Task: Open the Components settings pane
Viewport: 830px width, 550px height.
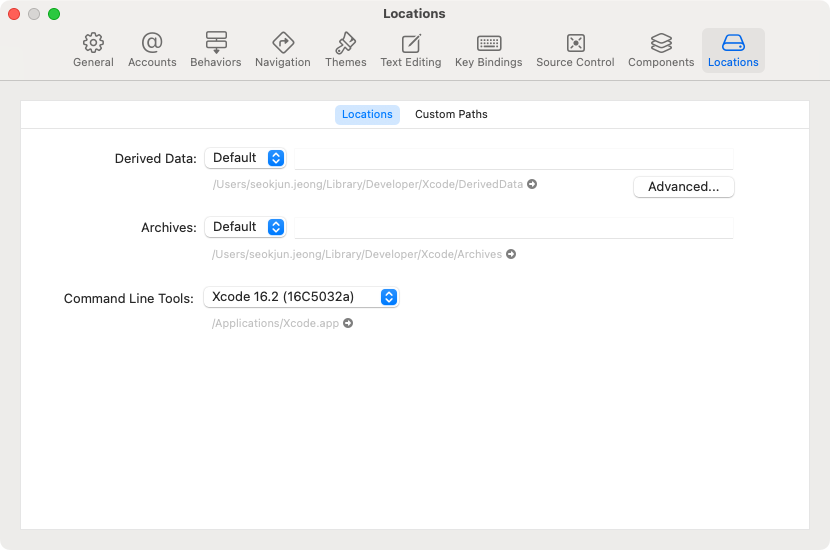Action: click(661, 50)
